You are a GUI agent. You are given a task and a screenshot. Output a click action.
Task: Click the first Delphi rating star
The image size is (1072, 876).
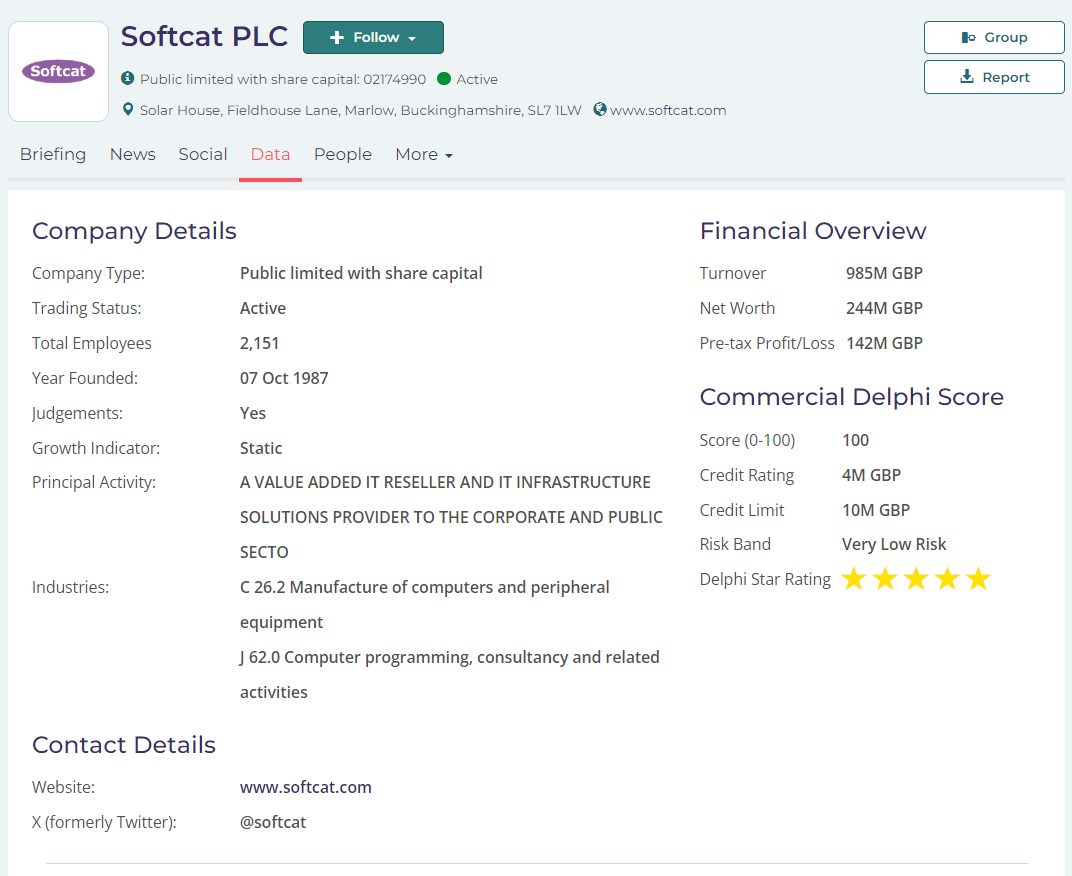click(854, 579)
